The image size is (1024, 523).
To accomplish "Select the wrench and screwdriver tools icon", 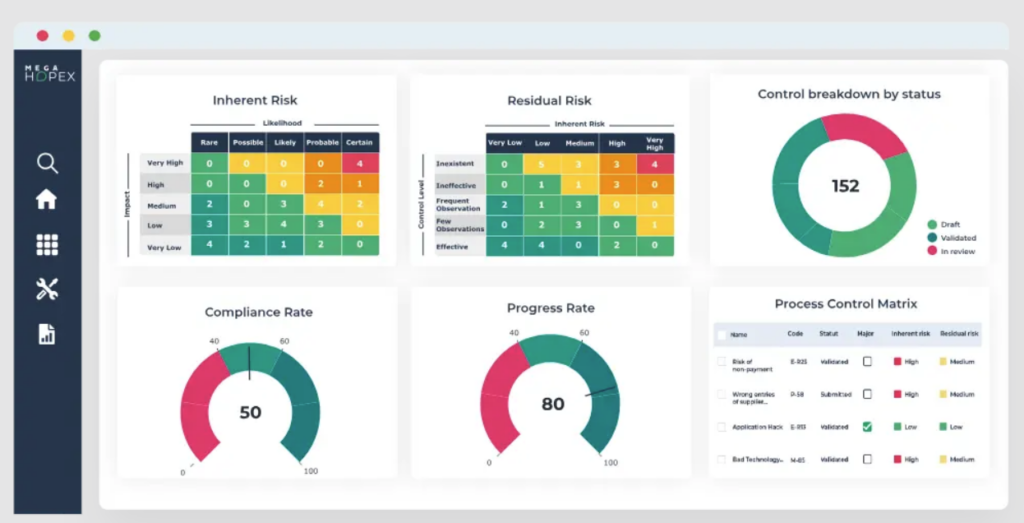I will coord(47,289).
